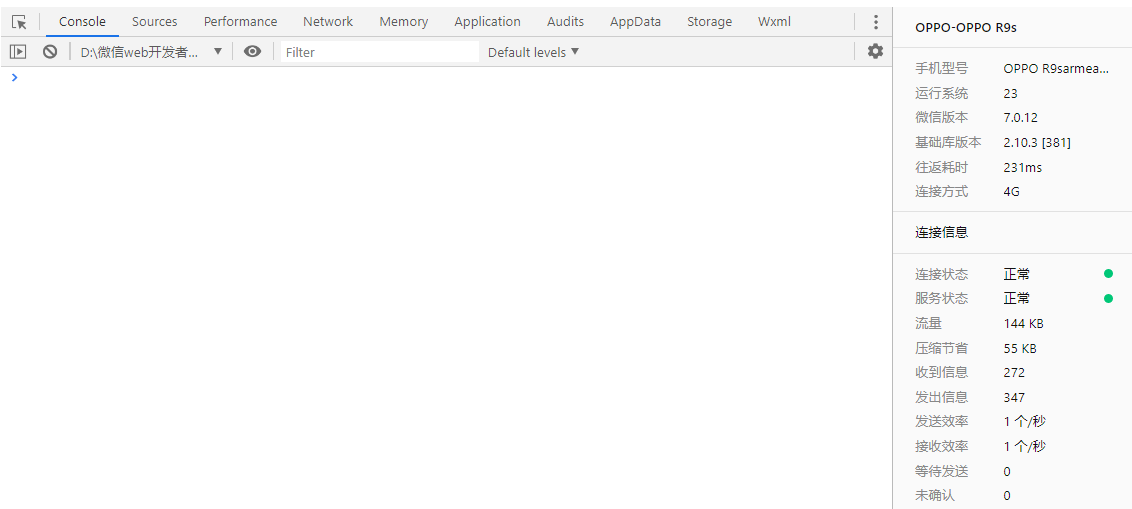Click the 连接信息 section heading
This screenshot has width=1132, height=509.
click(x=941, y=232)
